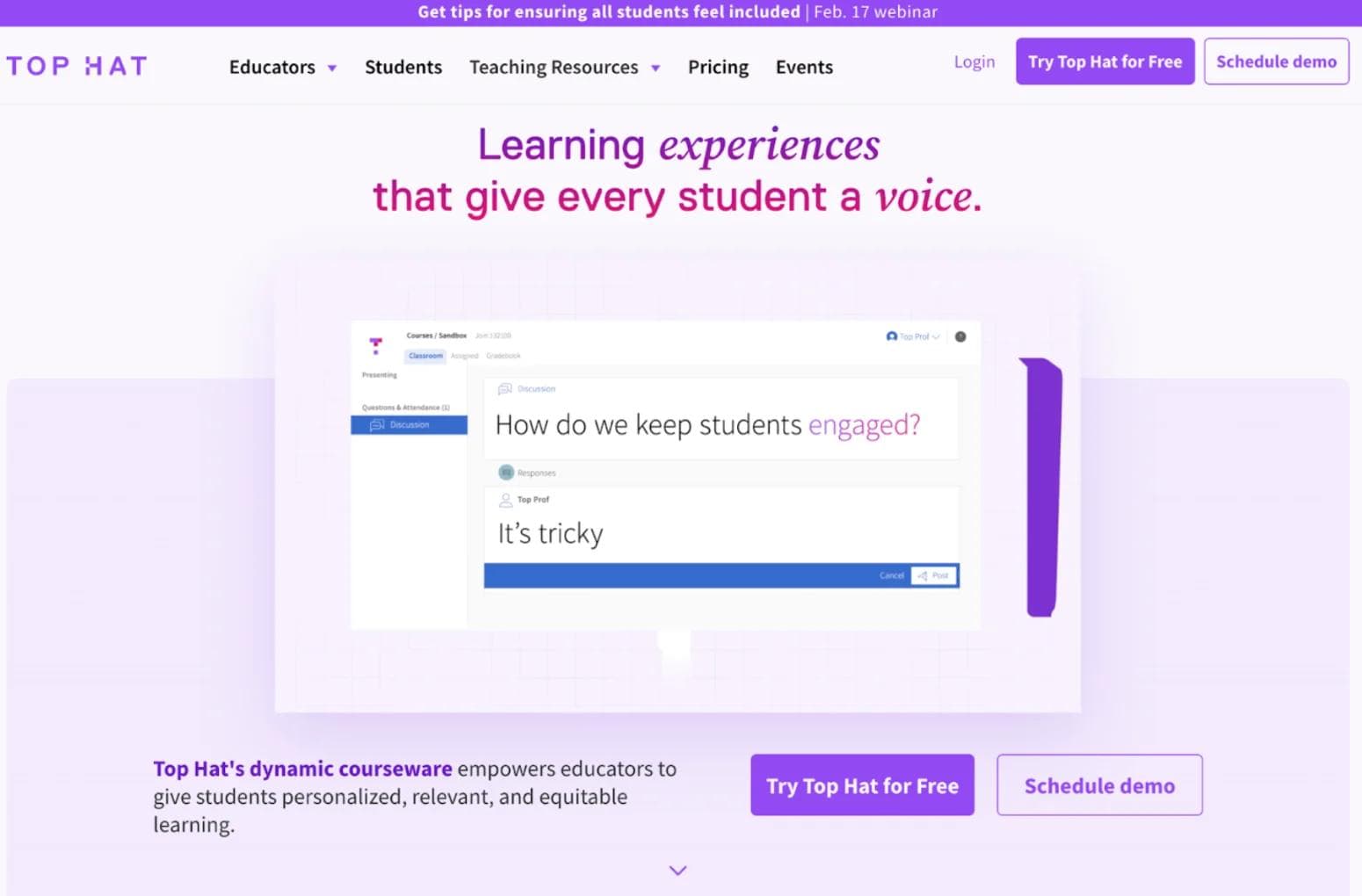1362x896 pixels.
Task: Click the blue comment input bar
Action: click(685, 575)
